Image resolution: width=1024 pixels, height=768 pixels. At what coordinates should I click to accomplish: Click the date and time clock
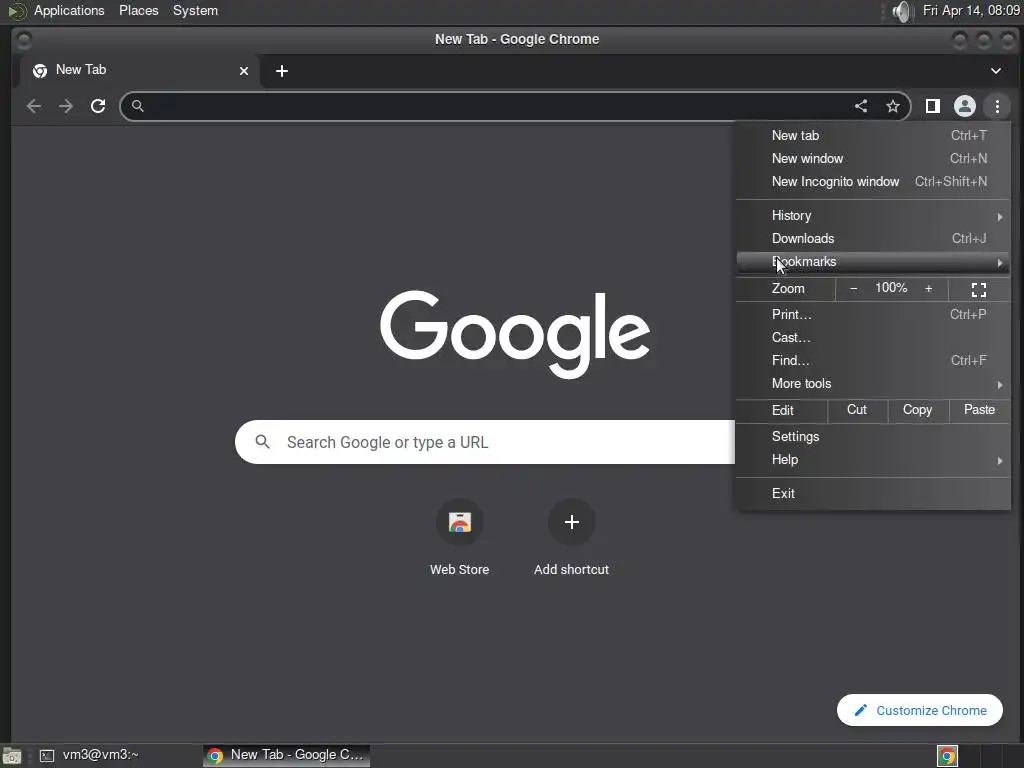(x=971, y=10)
